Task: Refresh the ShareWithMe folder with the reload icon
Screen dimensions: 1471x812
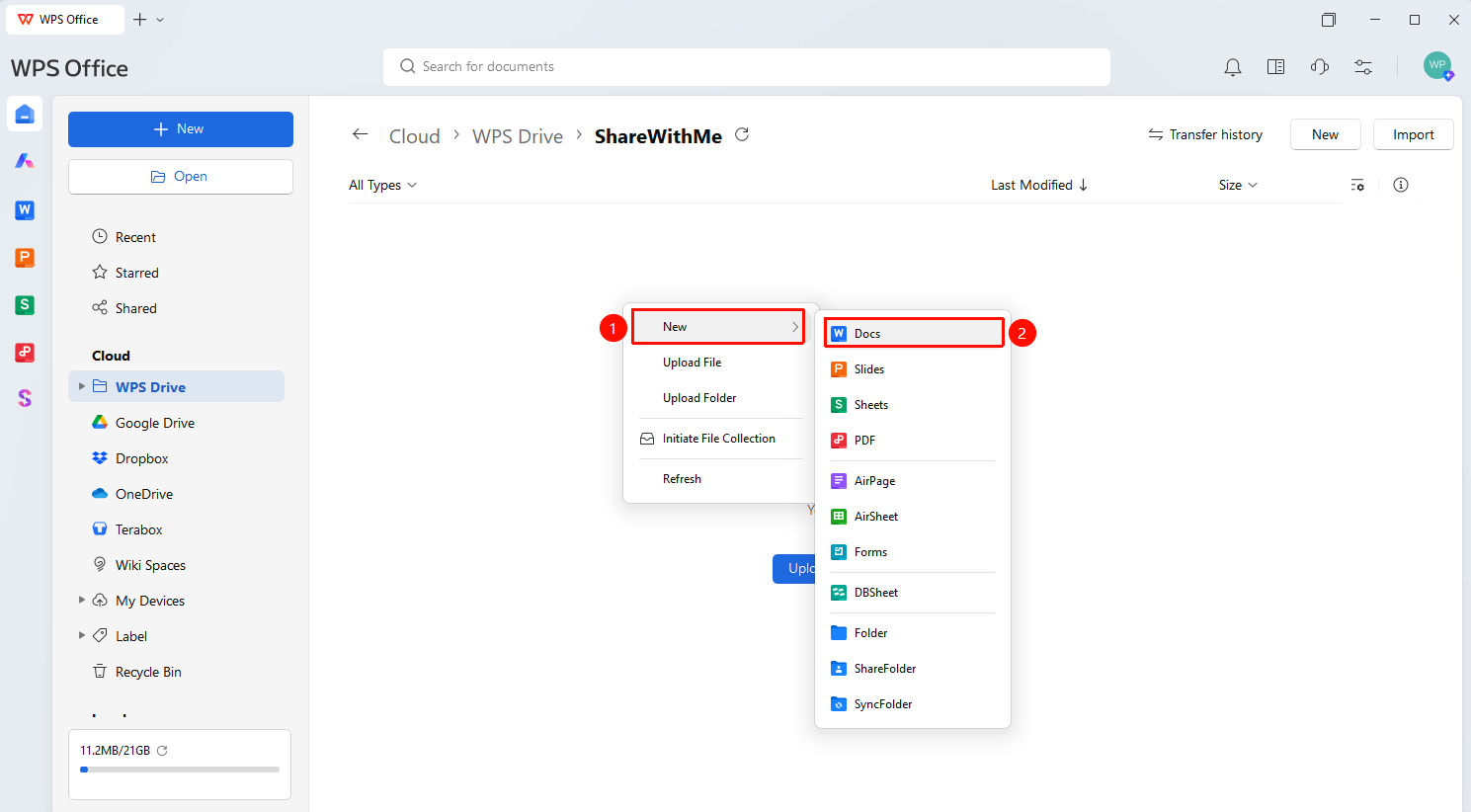Action: 742,134
